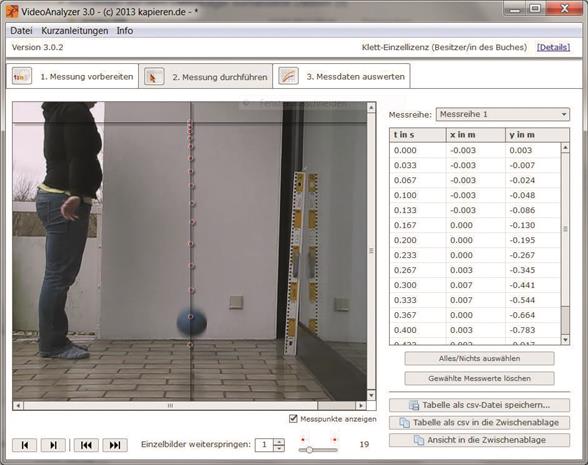Image resolution: width=588 pixels, height=465 pixels.
Task: Click the measurement point on the blue ball
Action: 190,317
